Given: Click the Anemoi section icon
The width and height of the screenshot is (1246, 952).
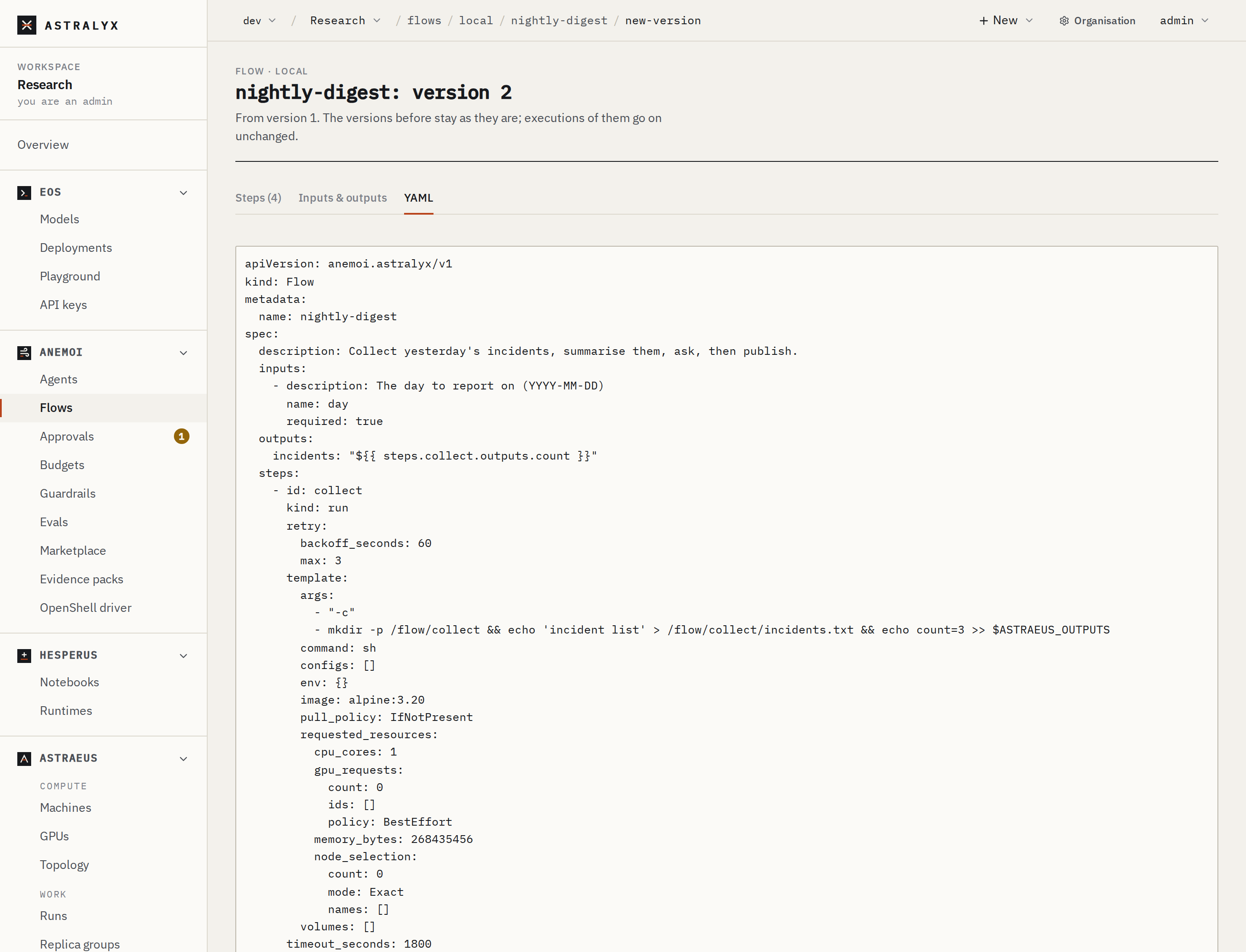Looking at the screenshot, I should tap(24, 353).
